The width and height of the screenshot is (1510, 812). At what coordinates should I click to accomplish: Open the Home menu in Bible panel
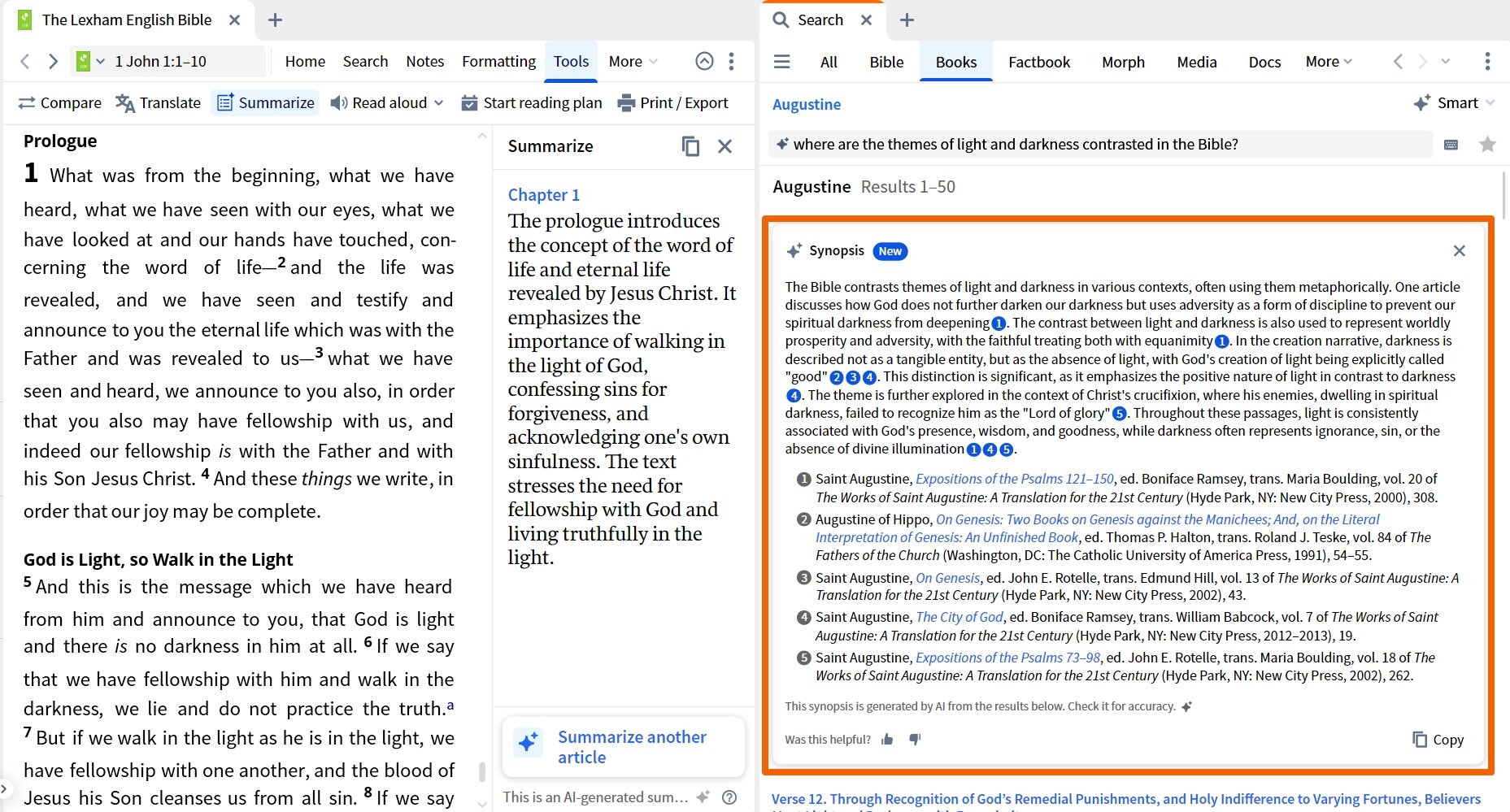click(305, 61)
